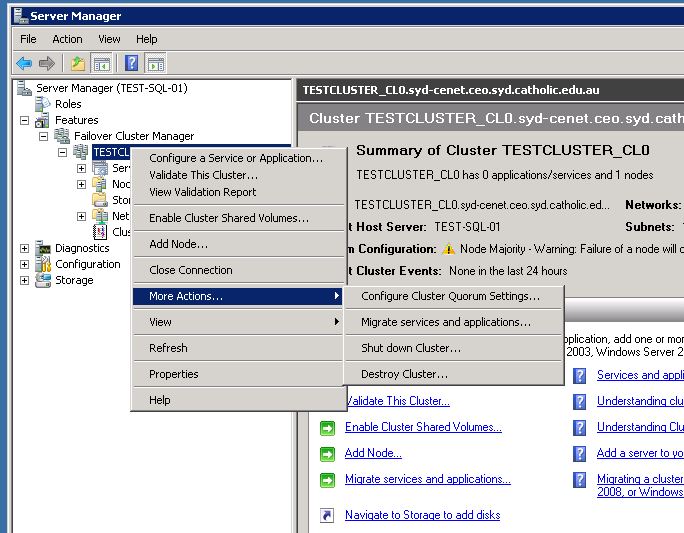Click Navigate to Storage to add disks
684x533 pixels.
pos(422,515)
